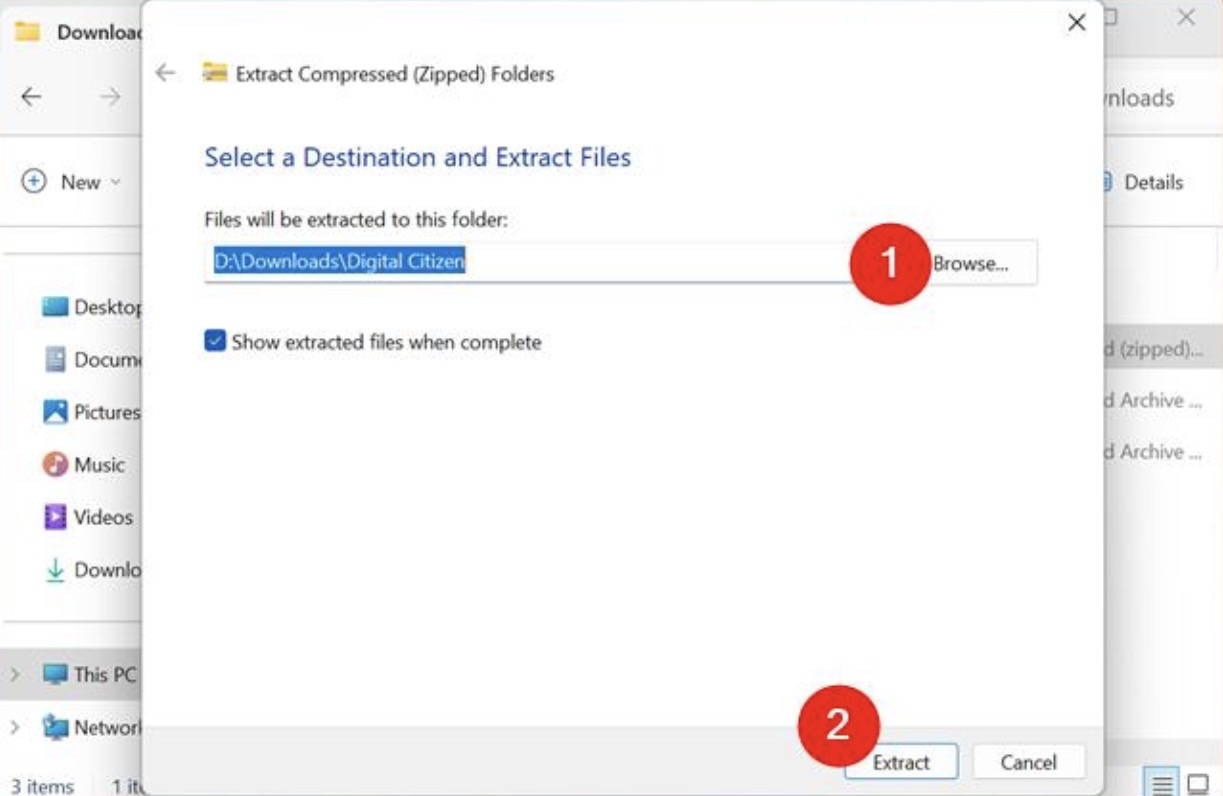Click the label 'Files will be extracted to this folder:'
This screenshot has width=1223, height=796.
click(x=357, y=220)
